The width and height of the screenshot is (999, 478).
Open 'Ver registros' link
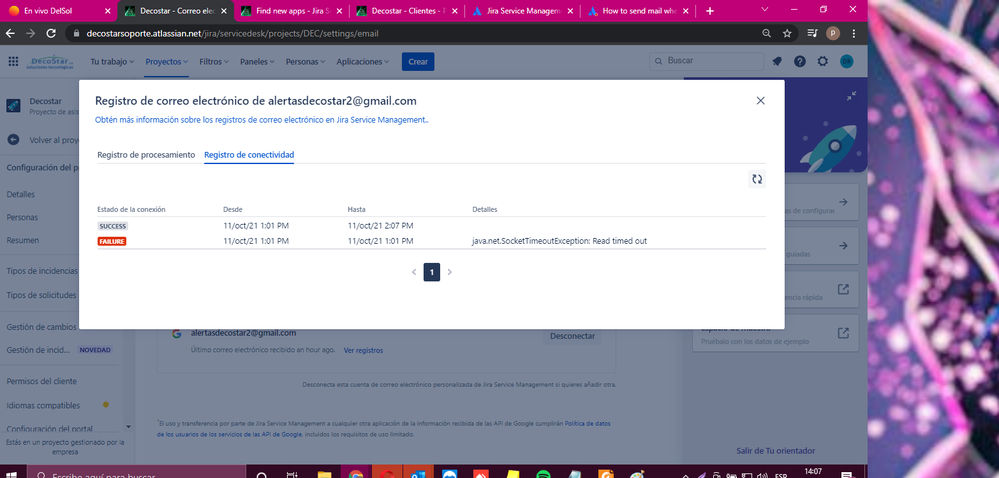tap(363, 351)
